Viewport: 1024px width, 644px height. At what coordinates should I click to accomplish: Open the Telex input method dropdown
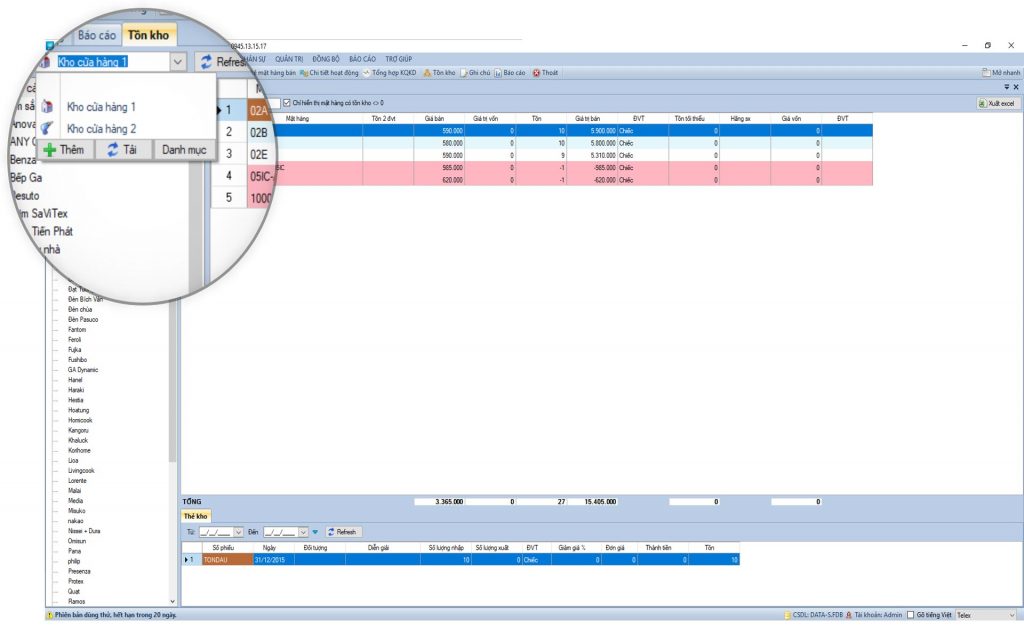[x=1011, y=615]
